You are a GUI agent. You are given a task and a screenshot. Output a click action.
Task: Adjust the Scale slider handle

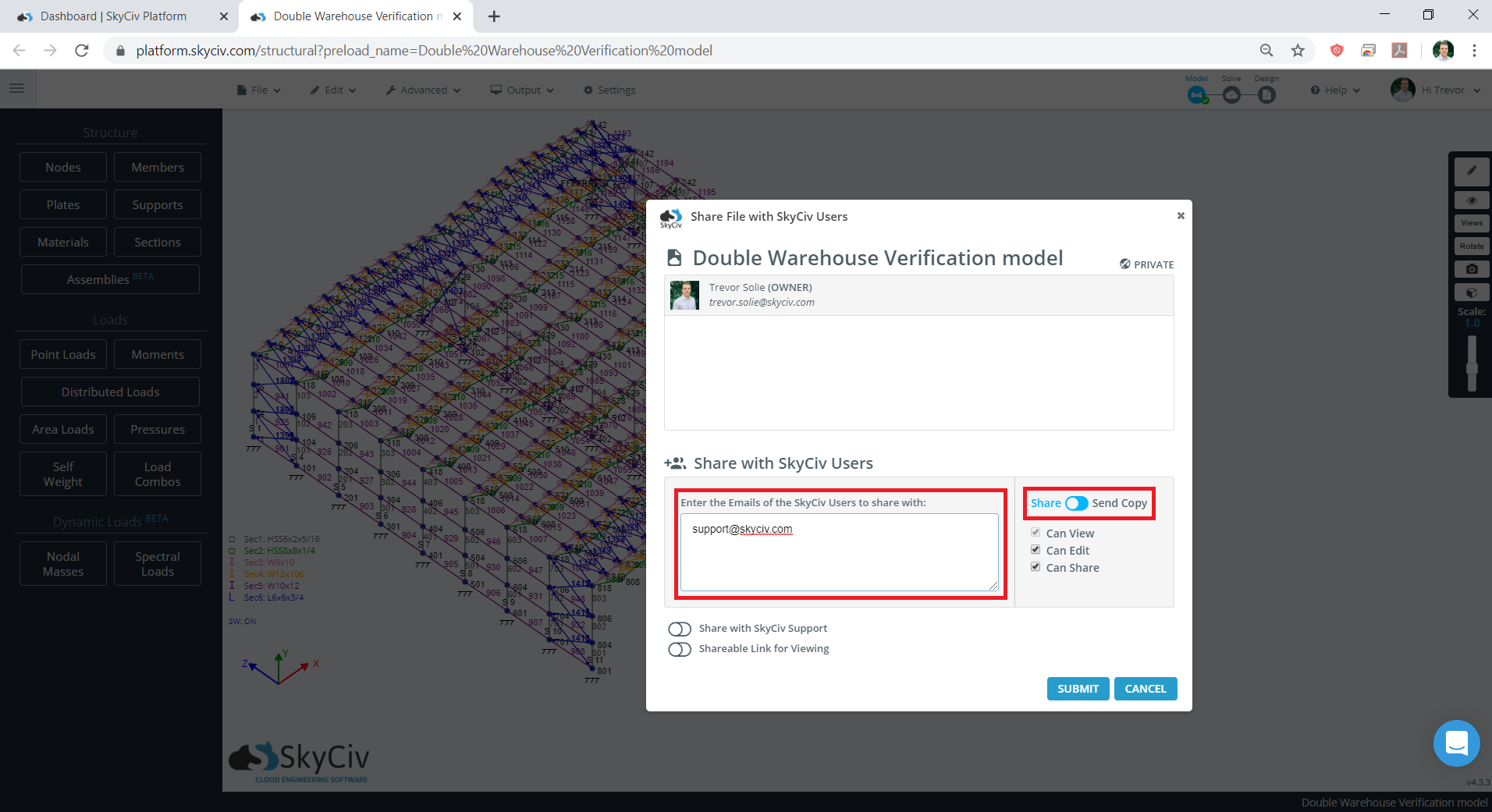(x=1472, y=368)
